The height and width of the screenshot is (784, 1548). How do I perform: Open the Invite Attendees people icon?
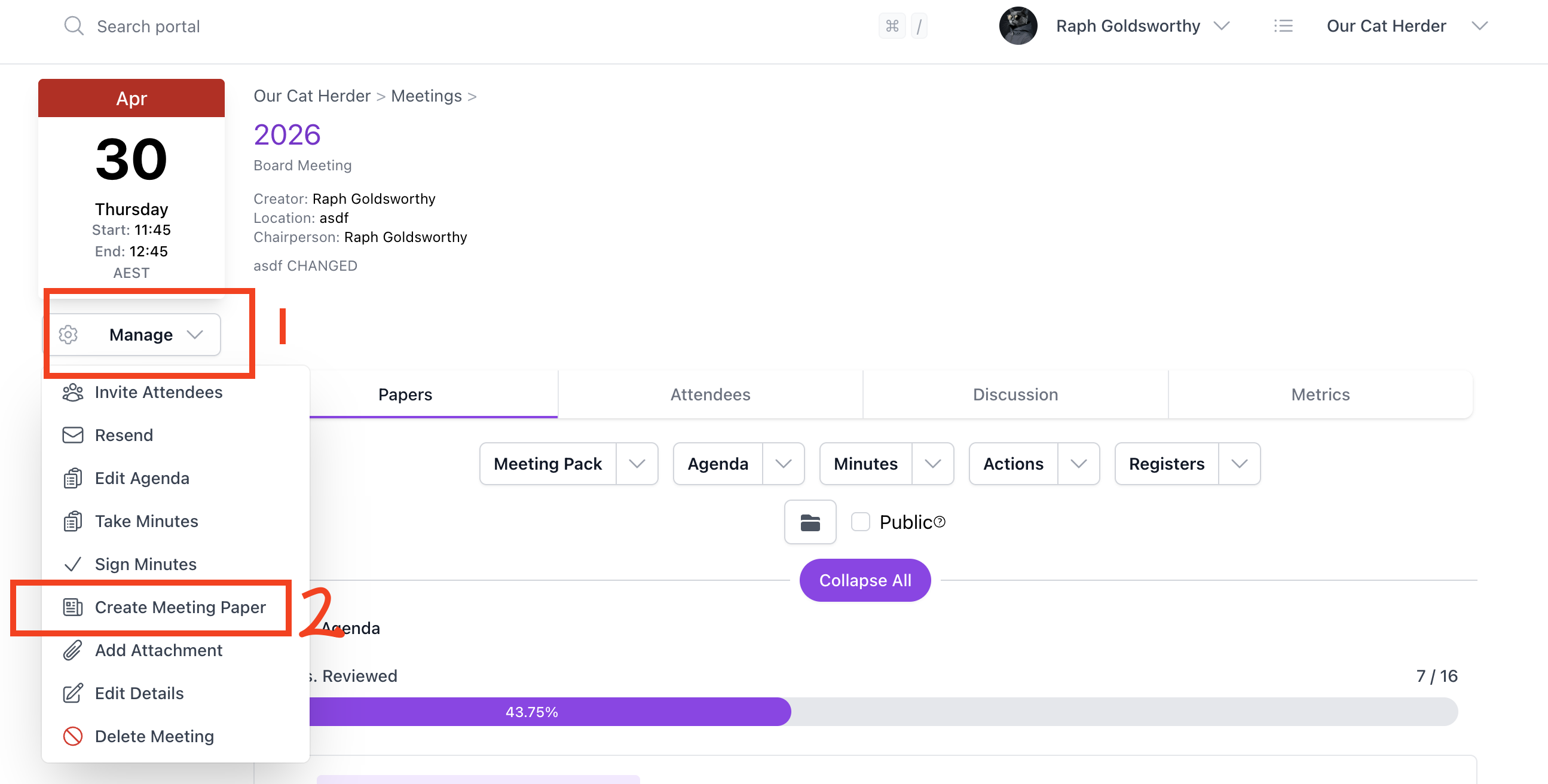pyautogui.click(x=73, y=391)
